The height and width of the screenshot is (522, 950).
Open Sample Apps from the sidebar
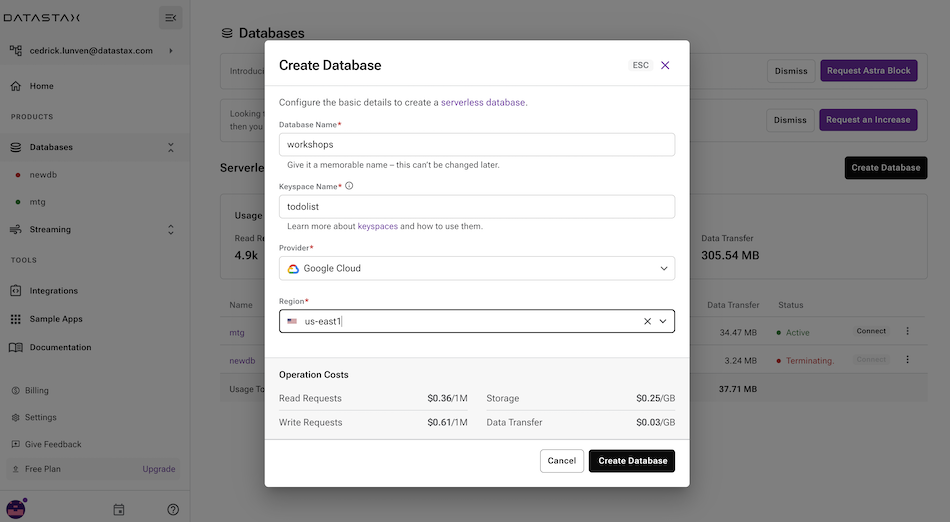(56, 319)
